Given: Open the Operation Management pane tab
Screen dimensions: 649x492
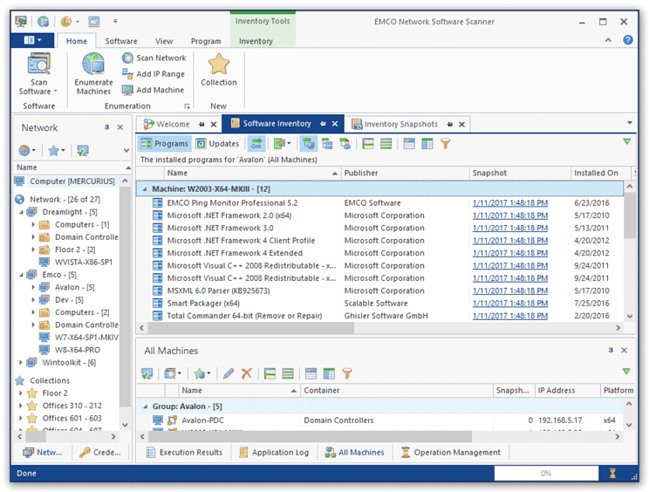Looking at the screenshot, I should (451, 452).
